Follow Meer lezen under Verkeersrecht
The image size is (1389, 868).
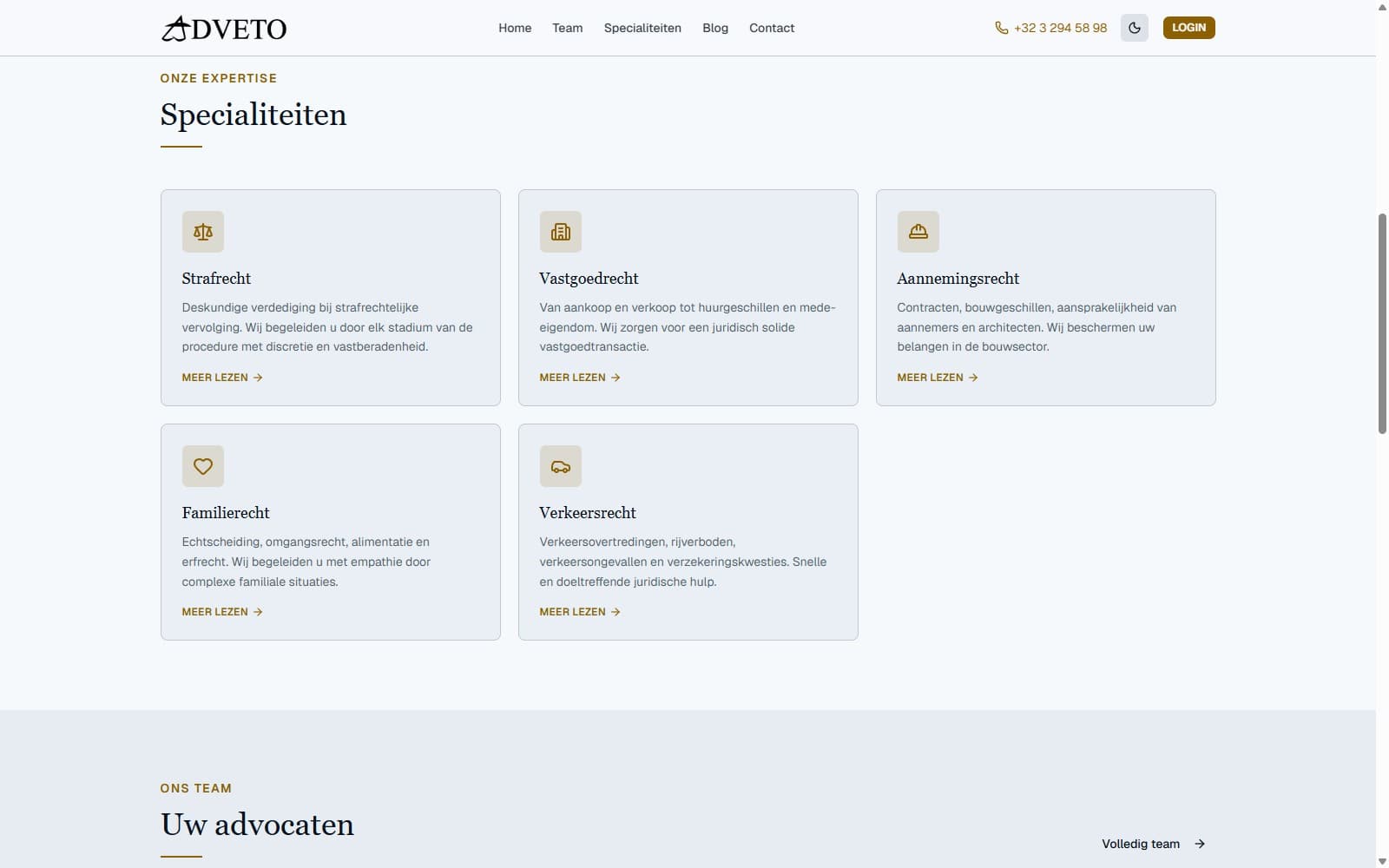pos(580,612)
